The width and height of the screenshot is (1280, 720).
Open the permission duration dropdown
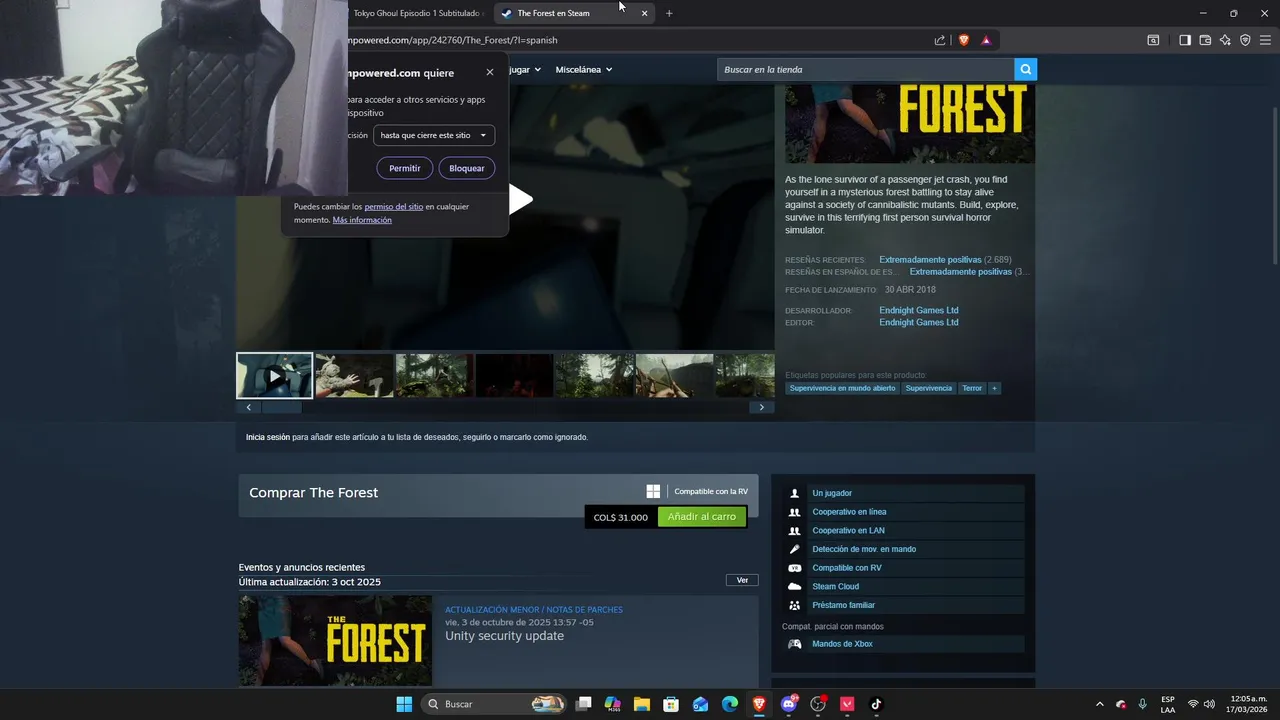pos(434,135)
